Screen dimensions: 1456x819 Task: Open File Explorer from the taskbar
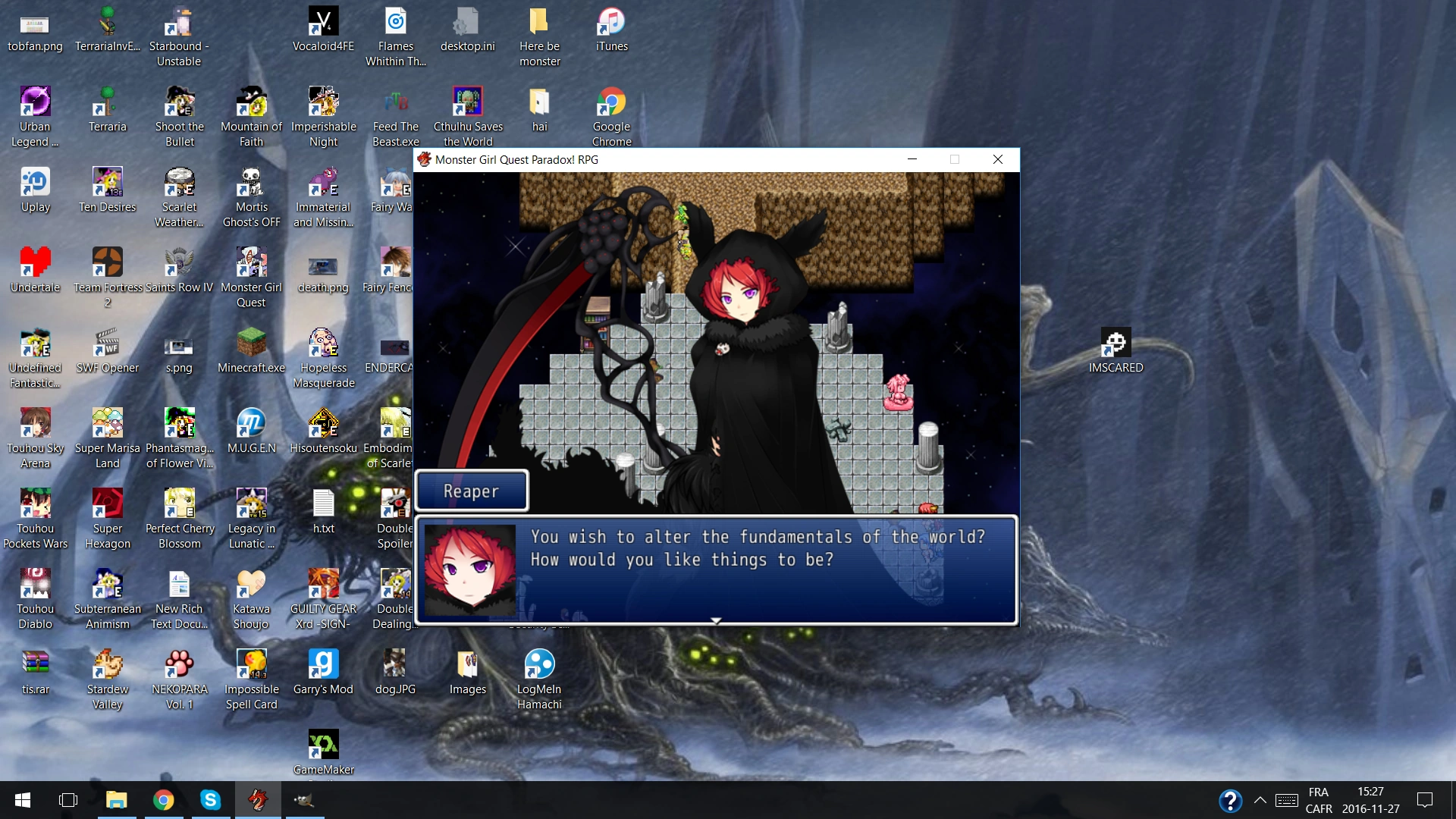(x=116, y=800)
